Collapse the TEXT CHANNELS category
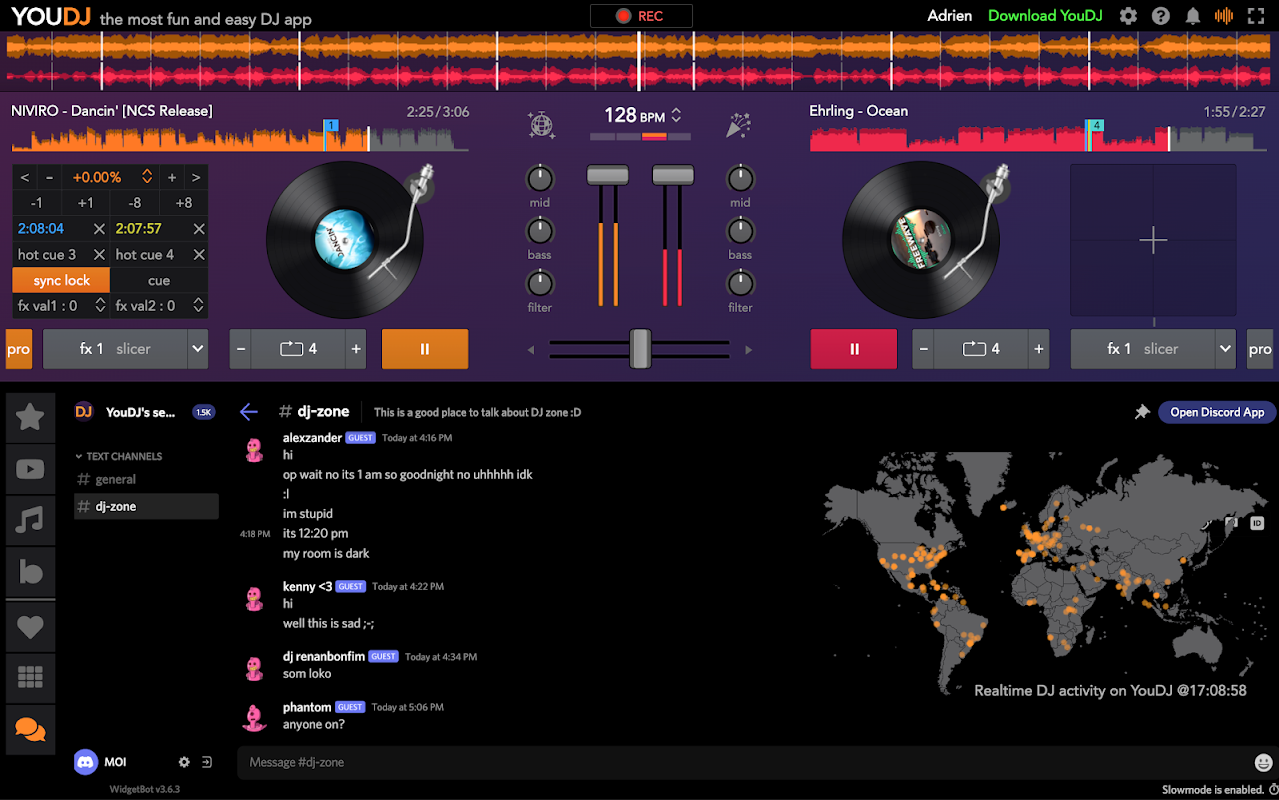 coord(118,456)
